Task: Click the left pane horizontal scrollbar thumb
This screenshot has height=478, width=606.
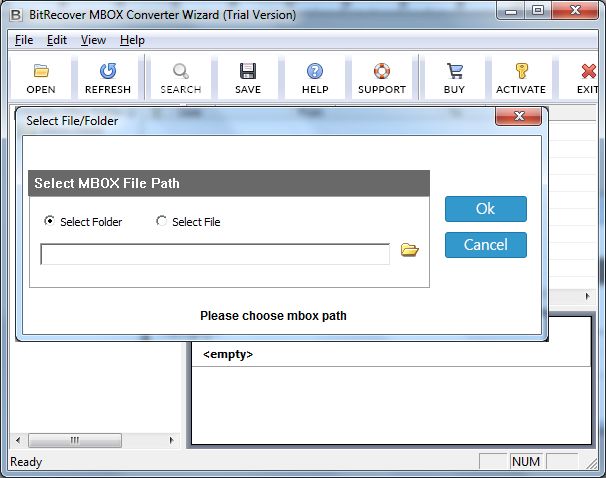Action: tap(75, 440)
